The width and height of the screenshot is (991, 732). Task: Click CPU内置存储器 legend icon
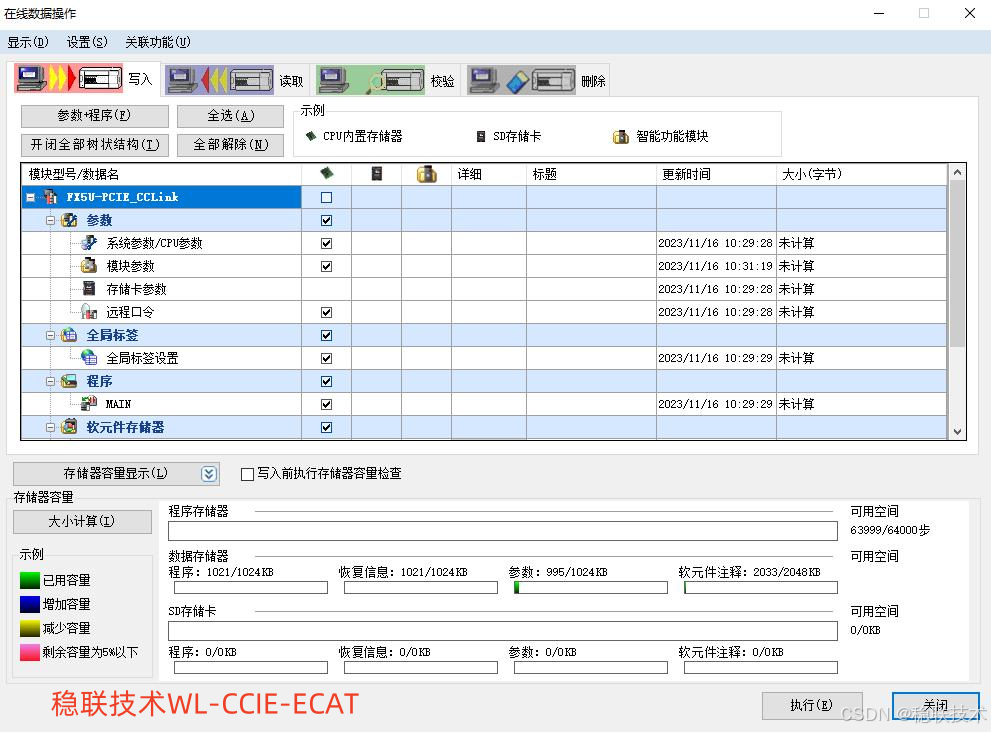(311, 136)
